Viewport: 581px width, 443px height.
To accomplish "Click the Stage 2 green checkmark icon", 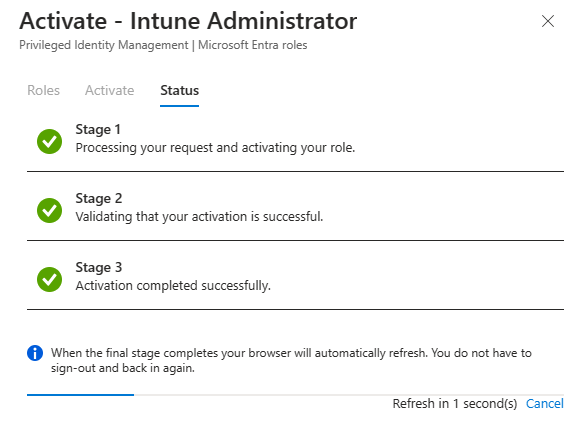I will click(49, 210).
